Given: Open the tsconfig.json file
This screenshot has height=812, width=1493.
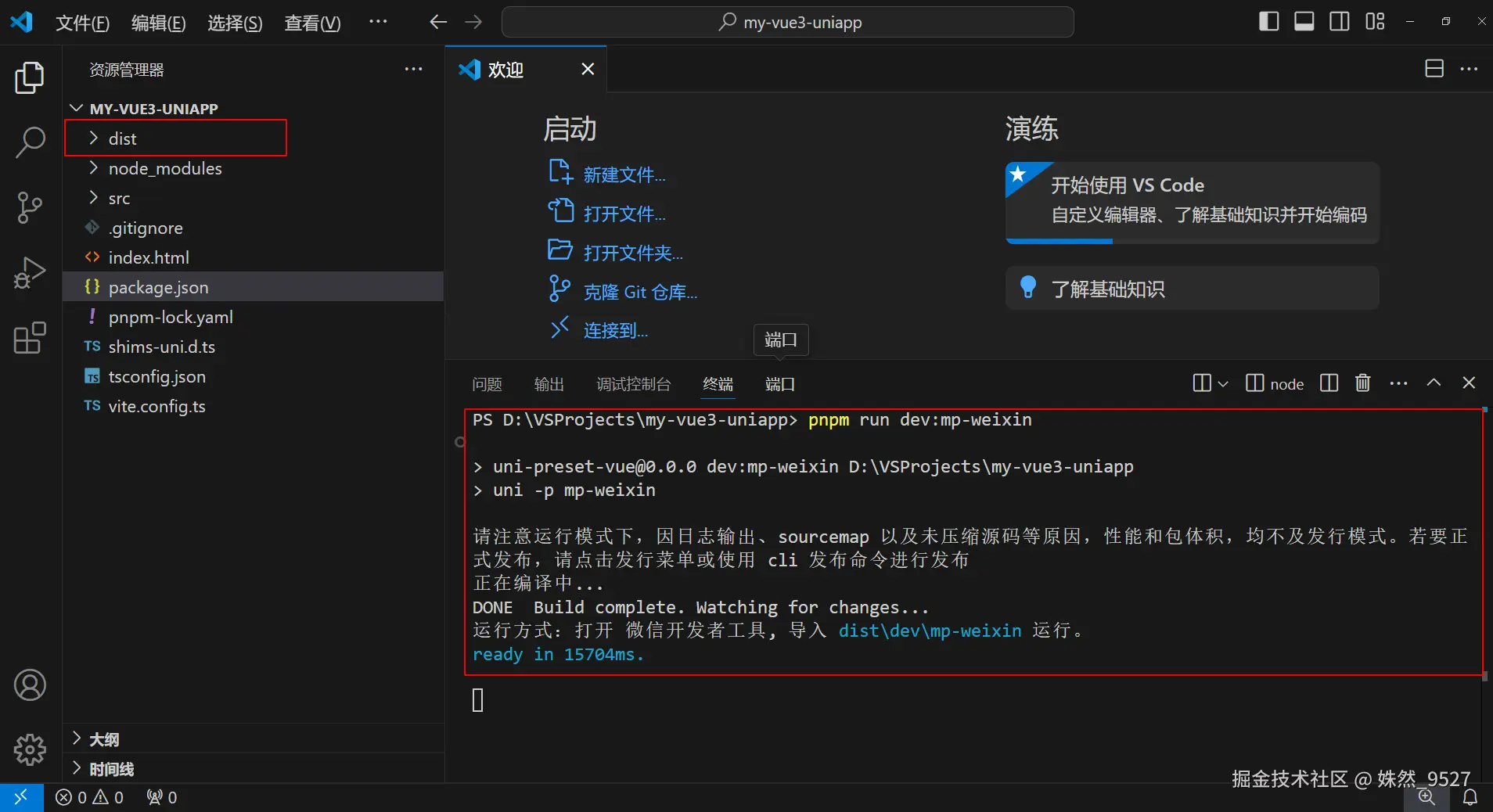Looking at the screenshot, I should pos(254,376).
